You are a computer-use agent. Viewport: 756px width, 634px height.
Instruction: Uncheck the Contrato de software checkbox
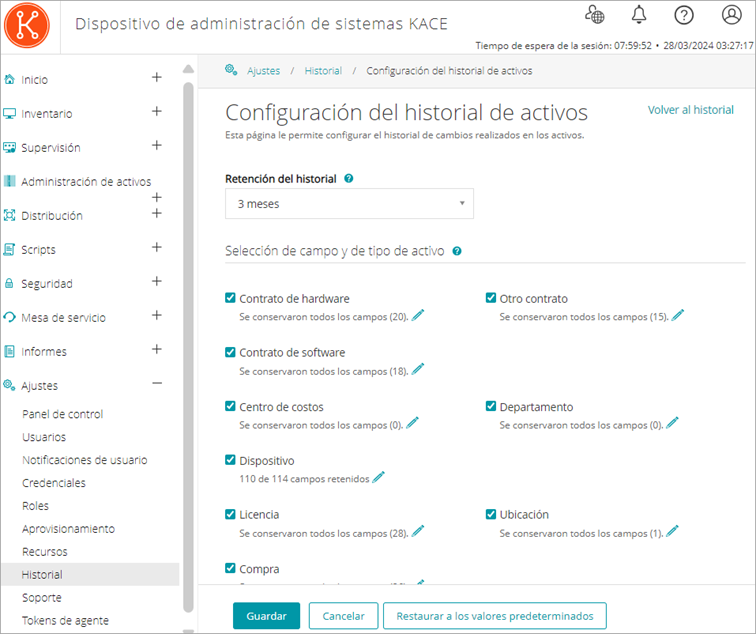tap(230, 352)
